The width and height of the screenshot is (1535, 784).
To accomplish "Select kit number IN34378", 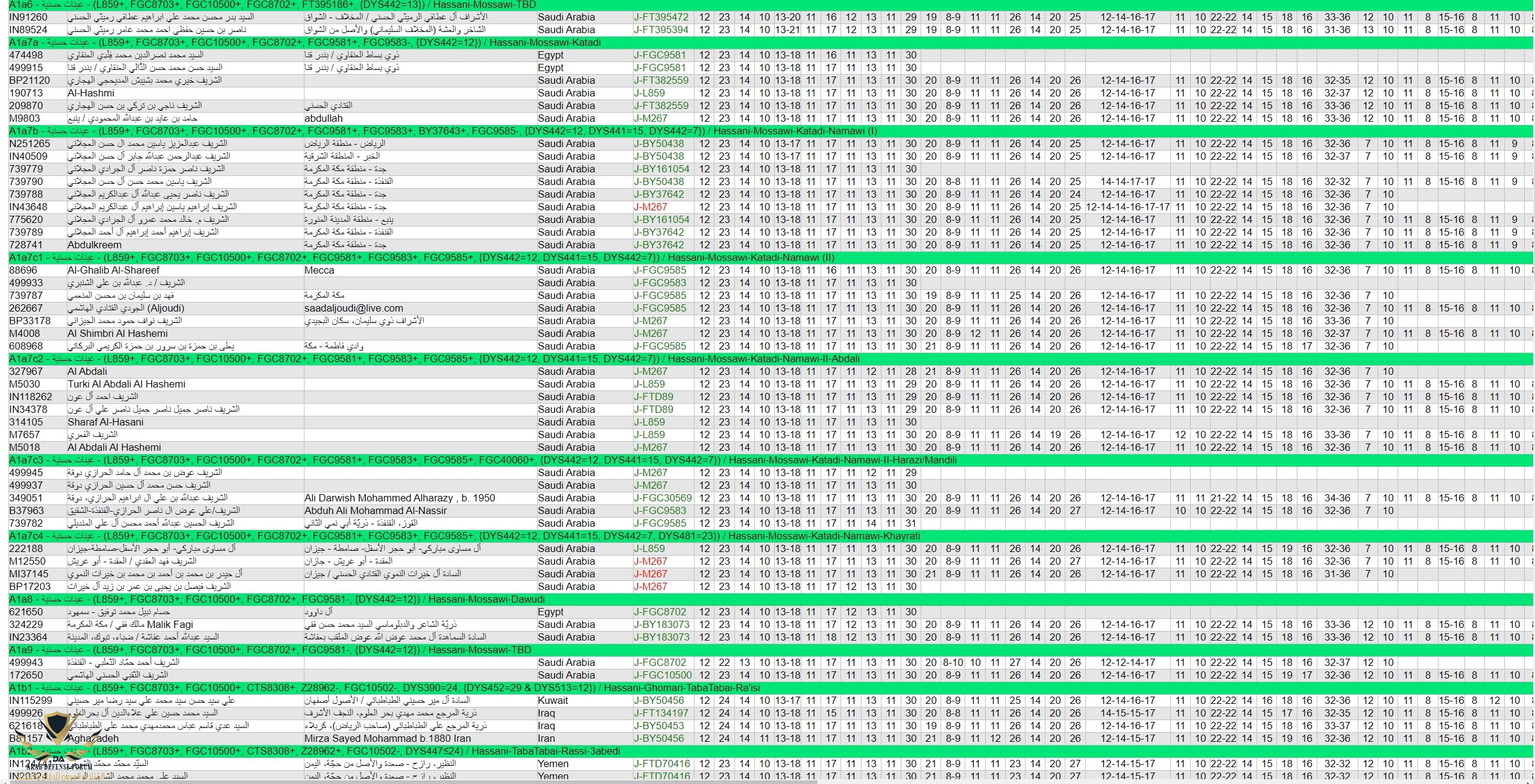I will [x=28, y=409].
